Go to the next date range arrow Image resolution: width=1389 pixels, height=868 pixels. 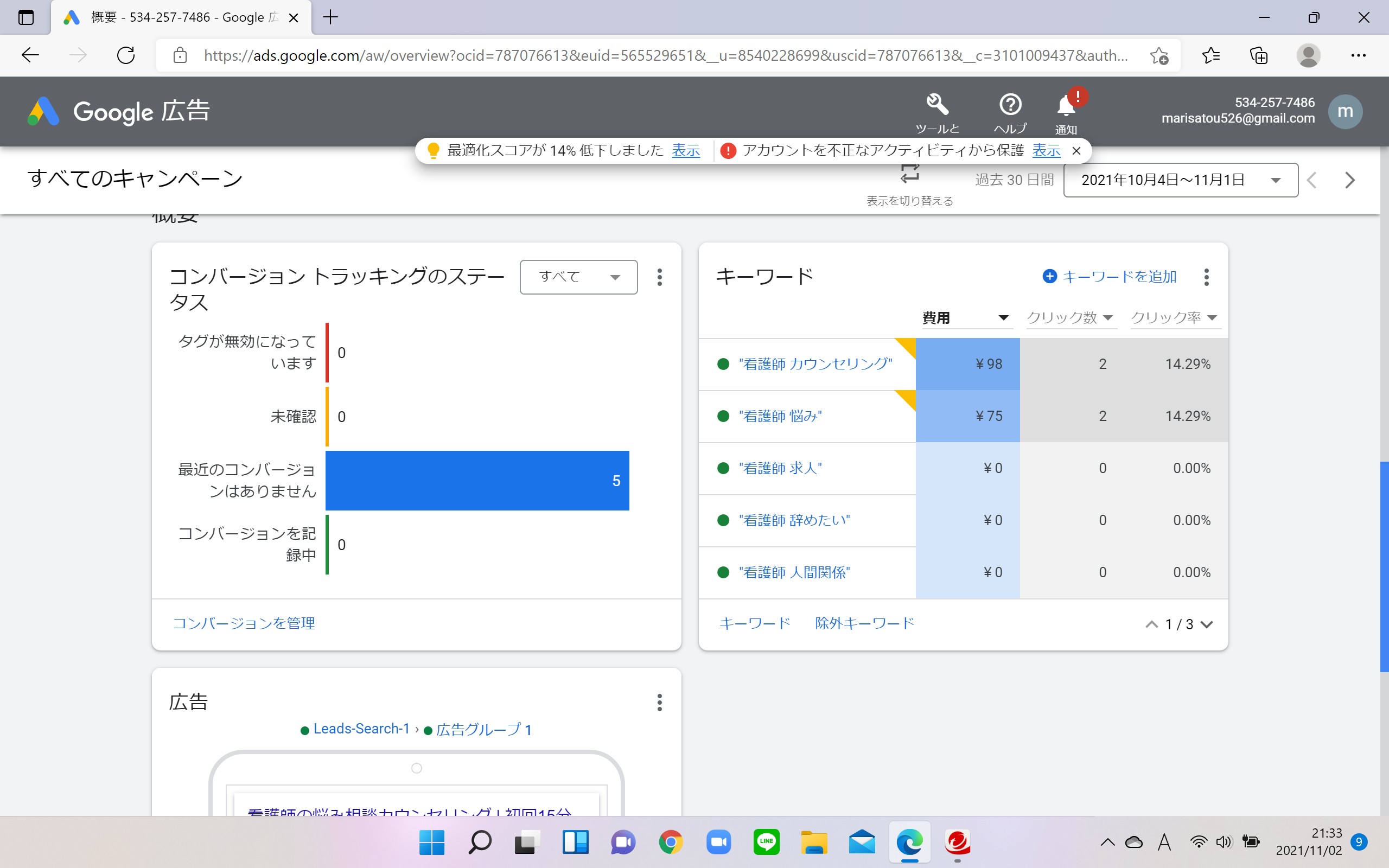[1350, 180]
